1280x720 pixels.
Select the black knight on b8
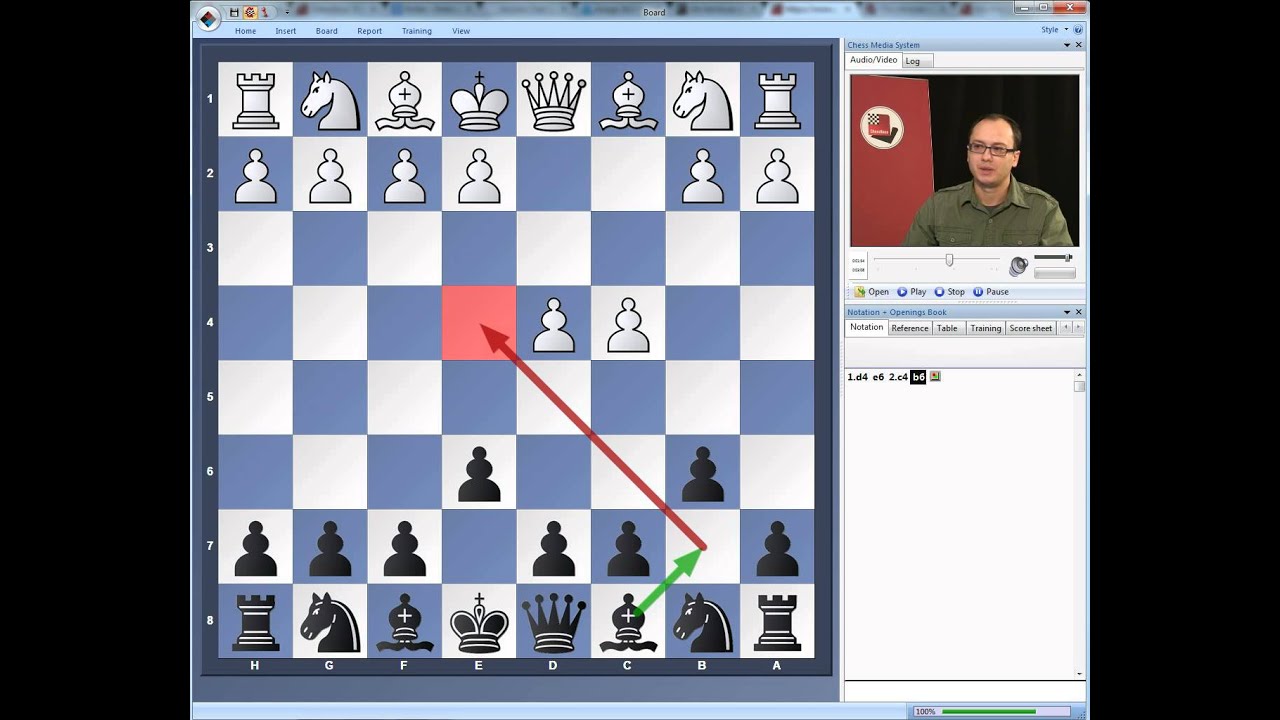point(702,620)
